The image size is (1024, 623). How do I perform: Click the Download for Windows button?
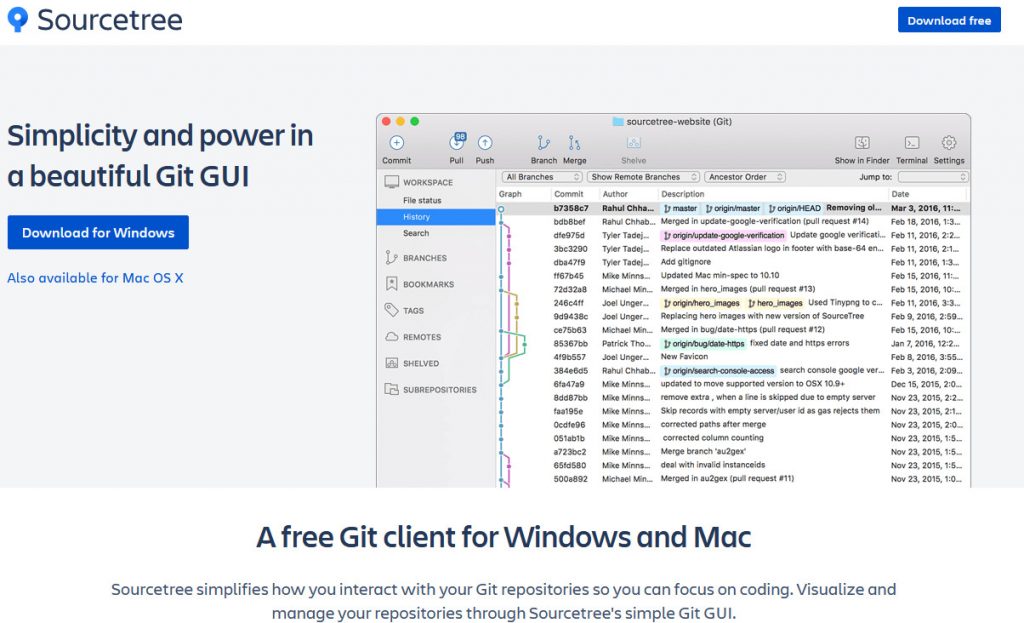(98, 232)
